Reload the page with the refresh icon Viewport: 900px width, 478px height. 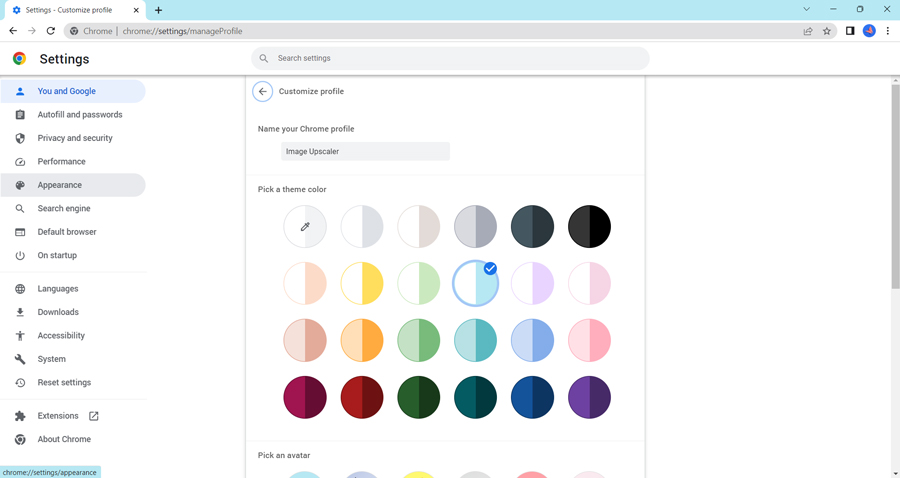51,31
